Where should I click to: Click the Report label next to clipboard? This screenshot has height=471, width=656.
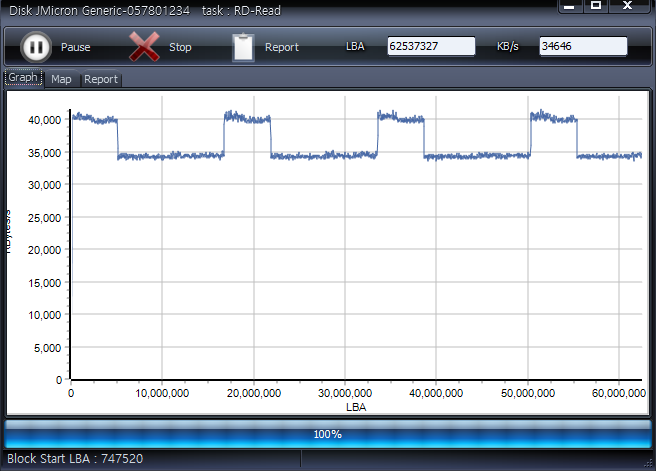(282, 47)
